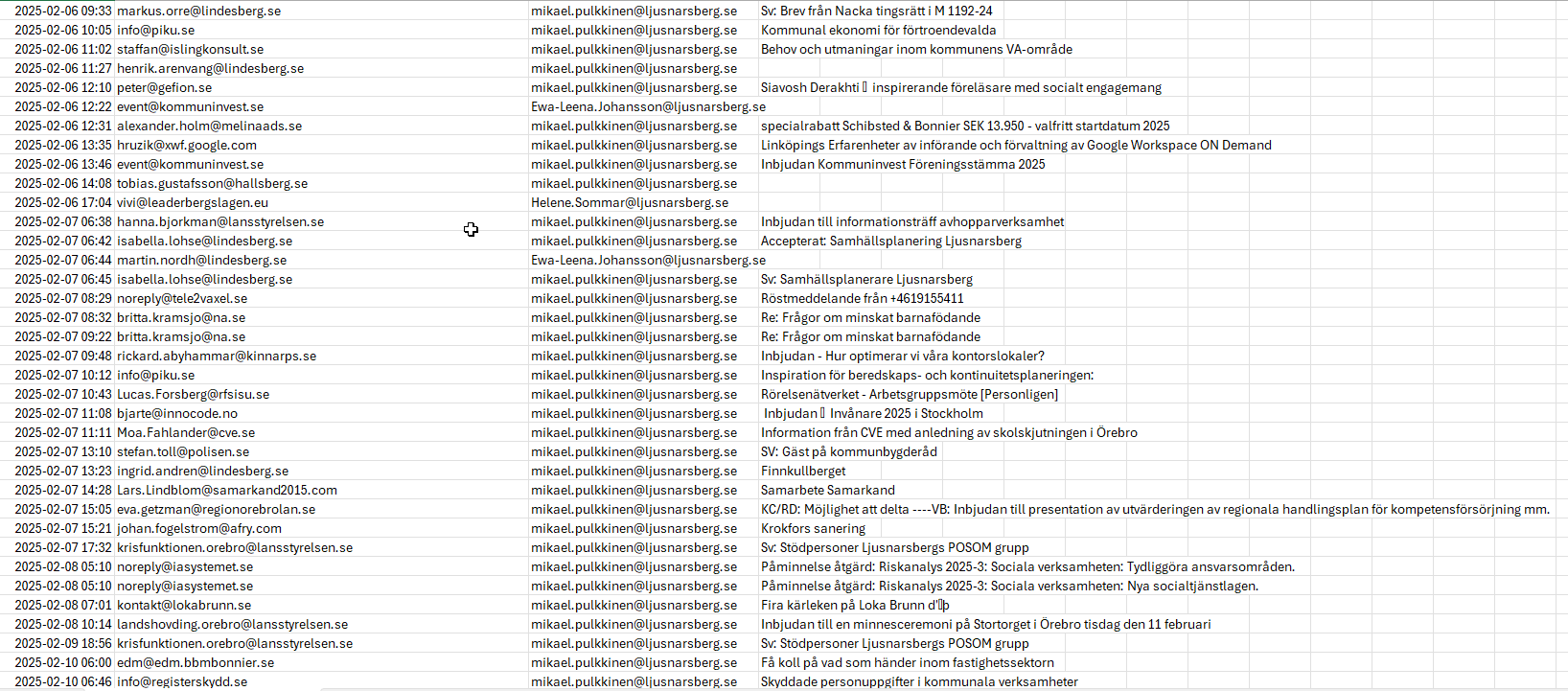Click subject ending 'Tydliggöra ansvarsområden.'

pyautogui.click(x=1027, y=566)
